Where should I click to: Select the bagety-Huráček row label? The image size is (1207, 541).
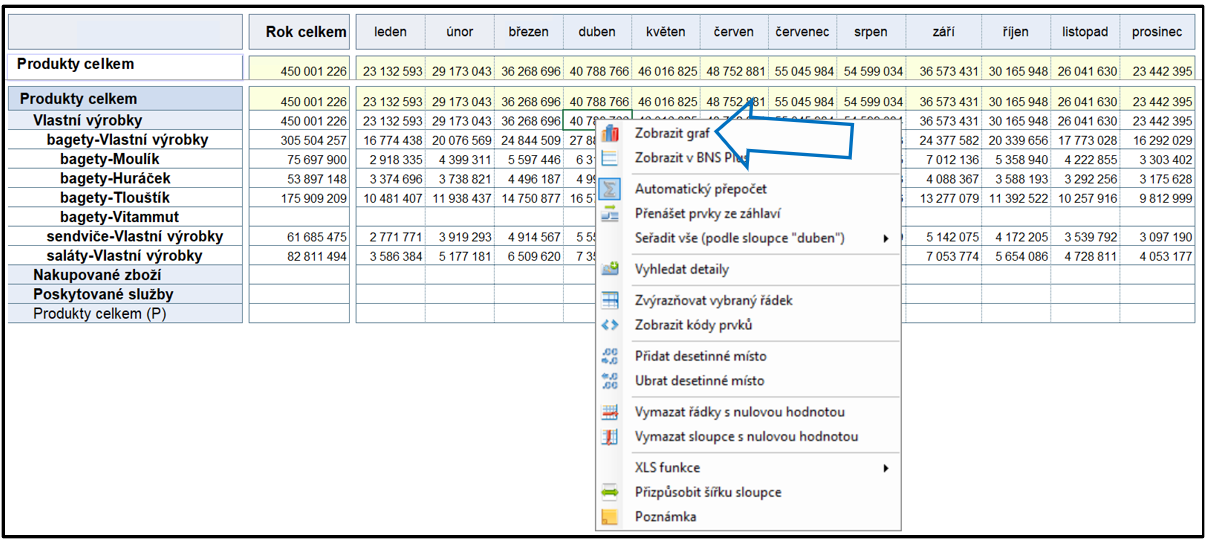(126, 178)
